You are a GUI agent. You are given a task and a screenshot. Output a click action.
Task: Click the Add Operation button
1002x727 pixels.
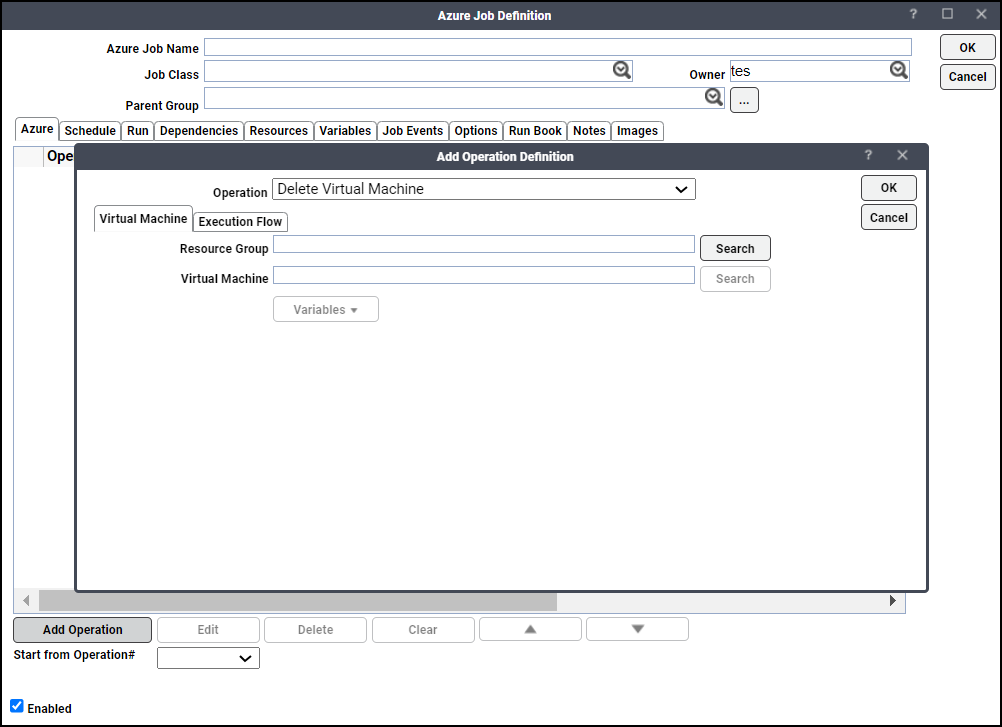coord(82,629)
